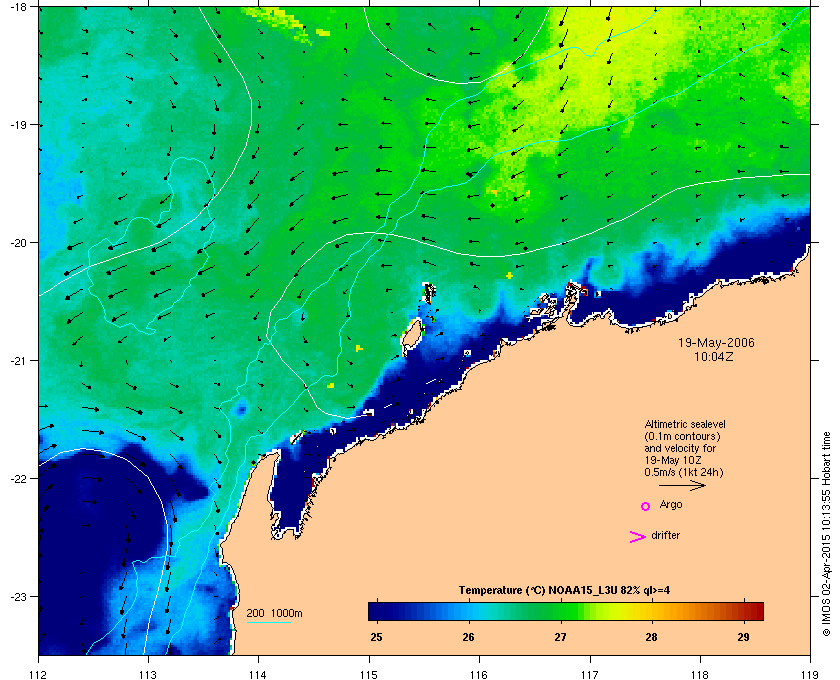The image size is (840, 680).
Task: Click the color bar tick label 29
Action: pyautogui.click(x=743, y=637)
